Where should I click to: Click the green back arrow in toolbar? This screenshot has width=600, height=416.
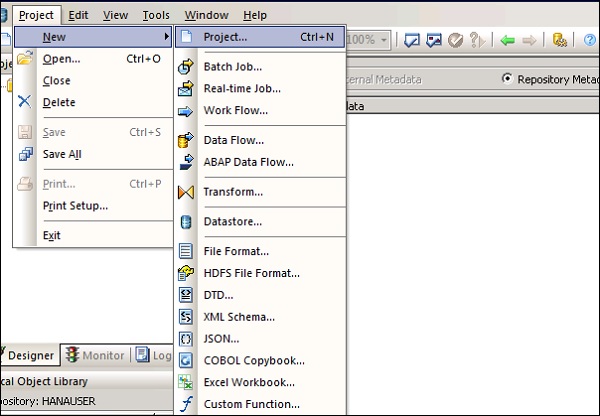point(507,40)
